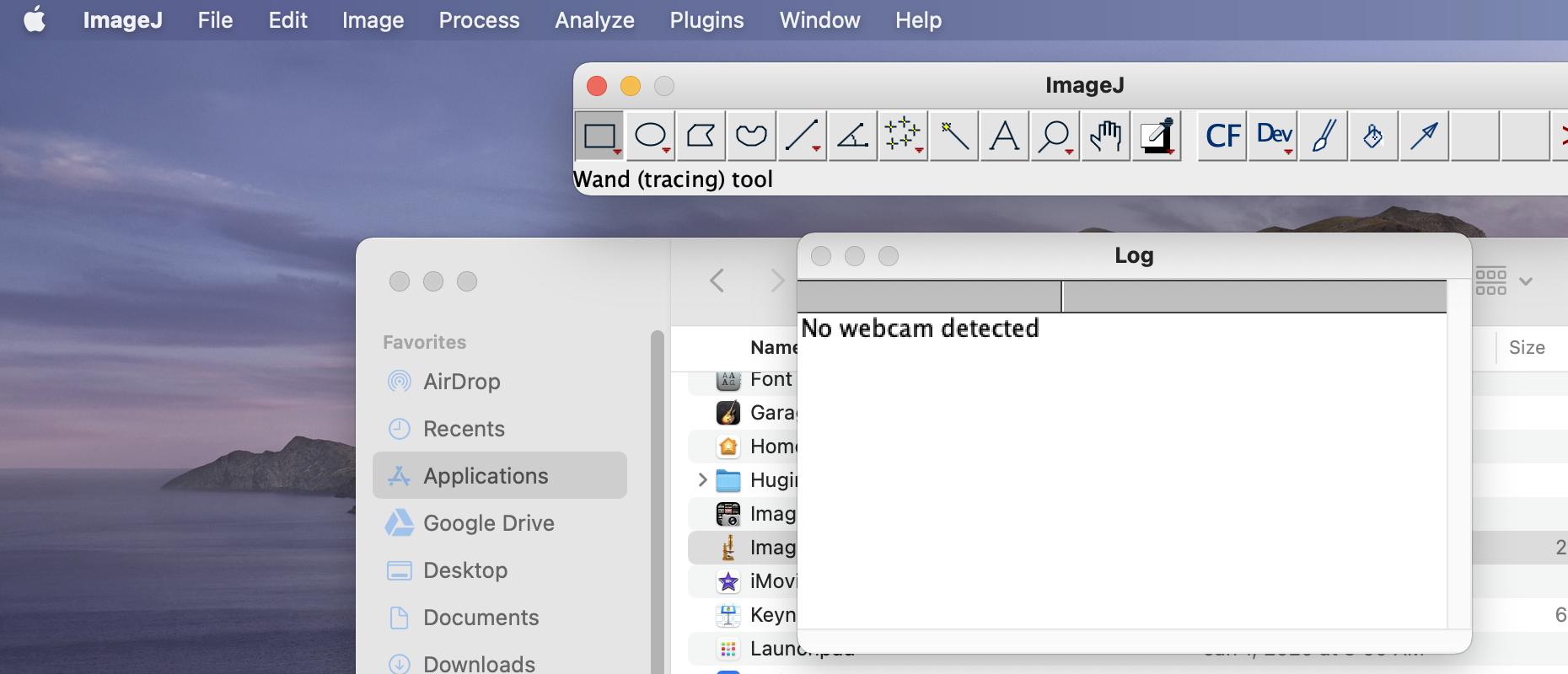Select the Straight Line tool
Screen dimensions: 1568x674
click(802, 136)
